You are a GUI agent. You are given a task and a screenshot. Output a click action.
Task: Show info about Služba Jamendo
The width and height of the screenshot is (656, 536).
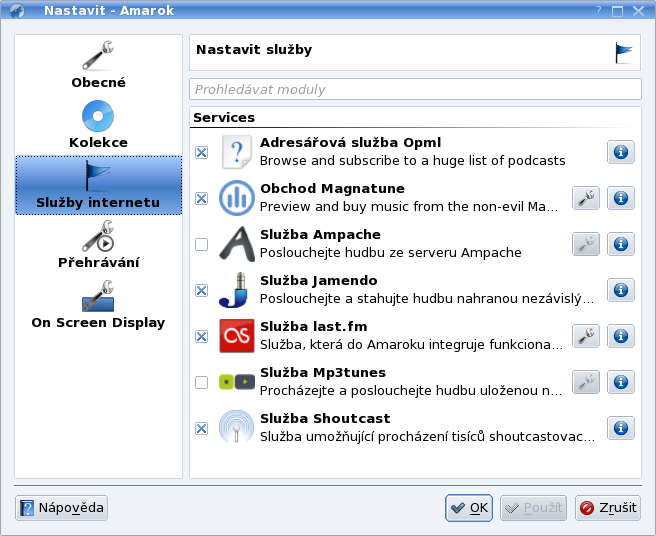[621, 290]
